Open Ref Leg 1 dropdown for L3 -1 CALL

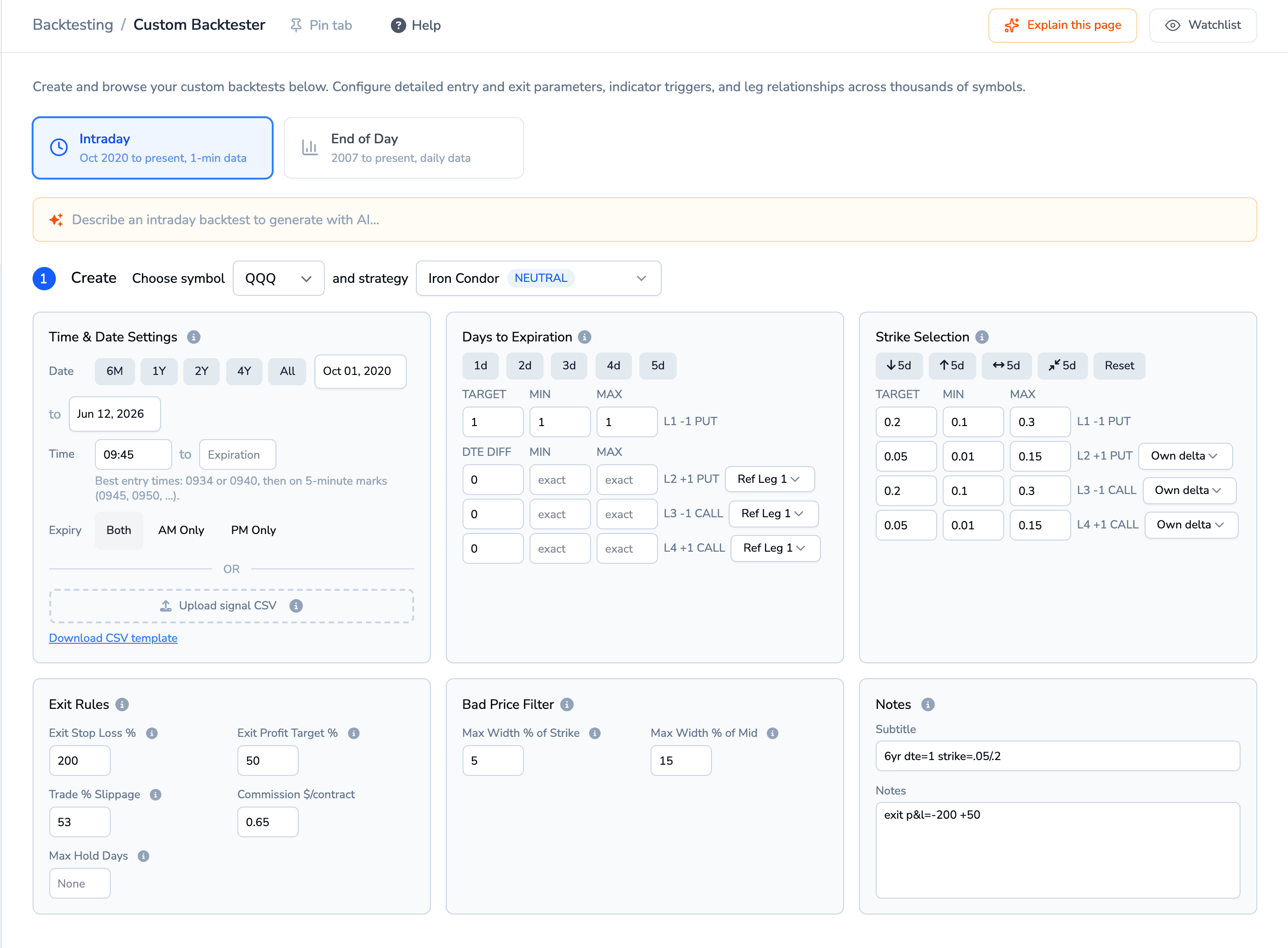point(774,514)
